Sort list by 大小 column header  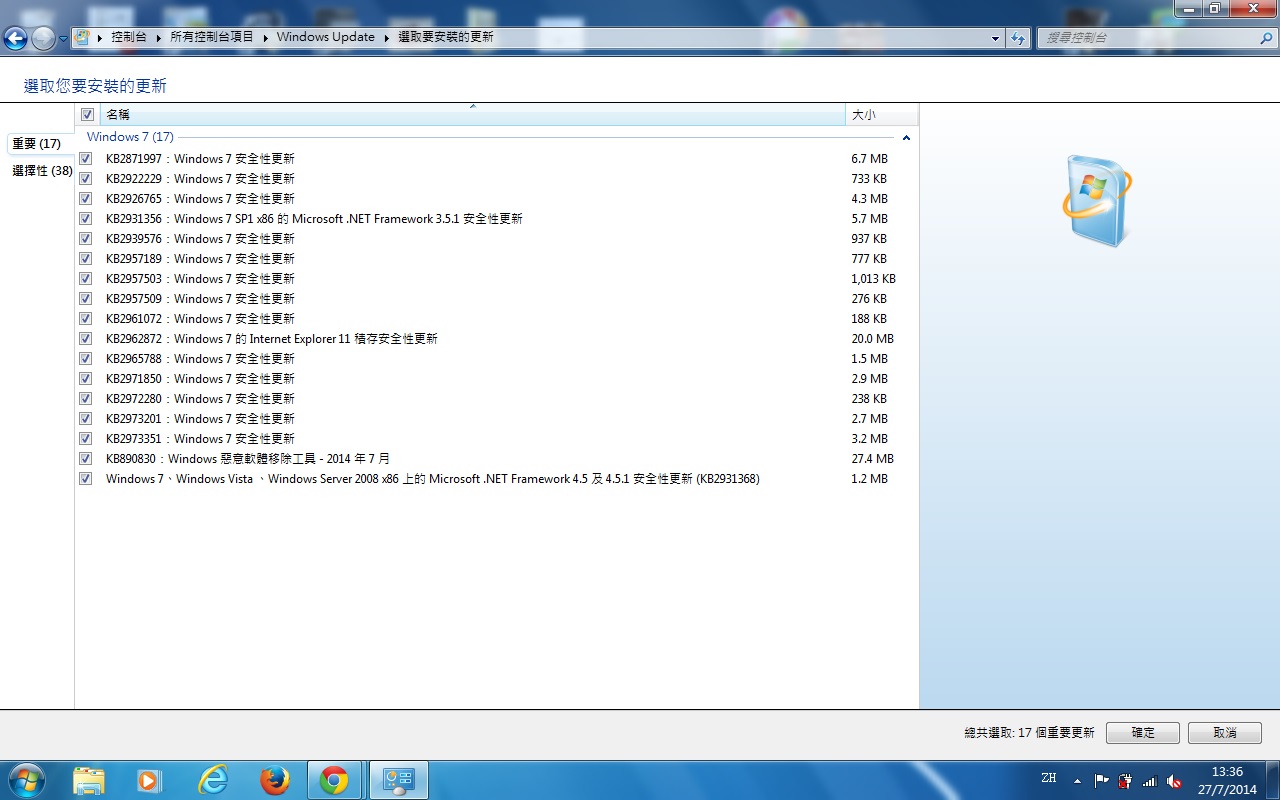pyautogui.click(x=881, y=115)
